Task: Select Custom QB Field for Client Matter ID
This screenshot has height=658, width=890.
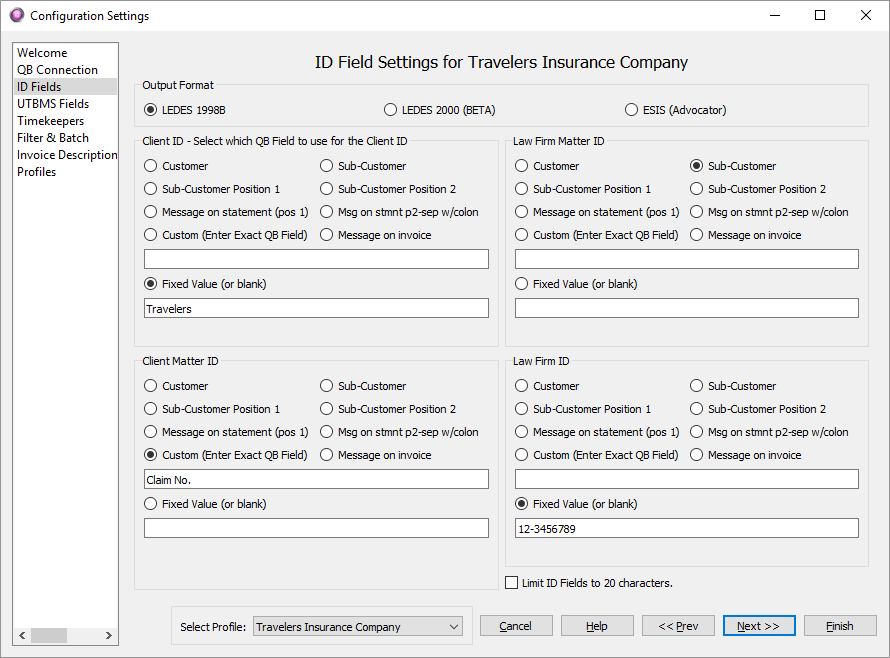Action: pyautogui.click(x=225, y=455)
